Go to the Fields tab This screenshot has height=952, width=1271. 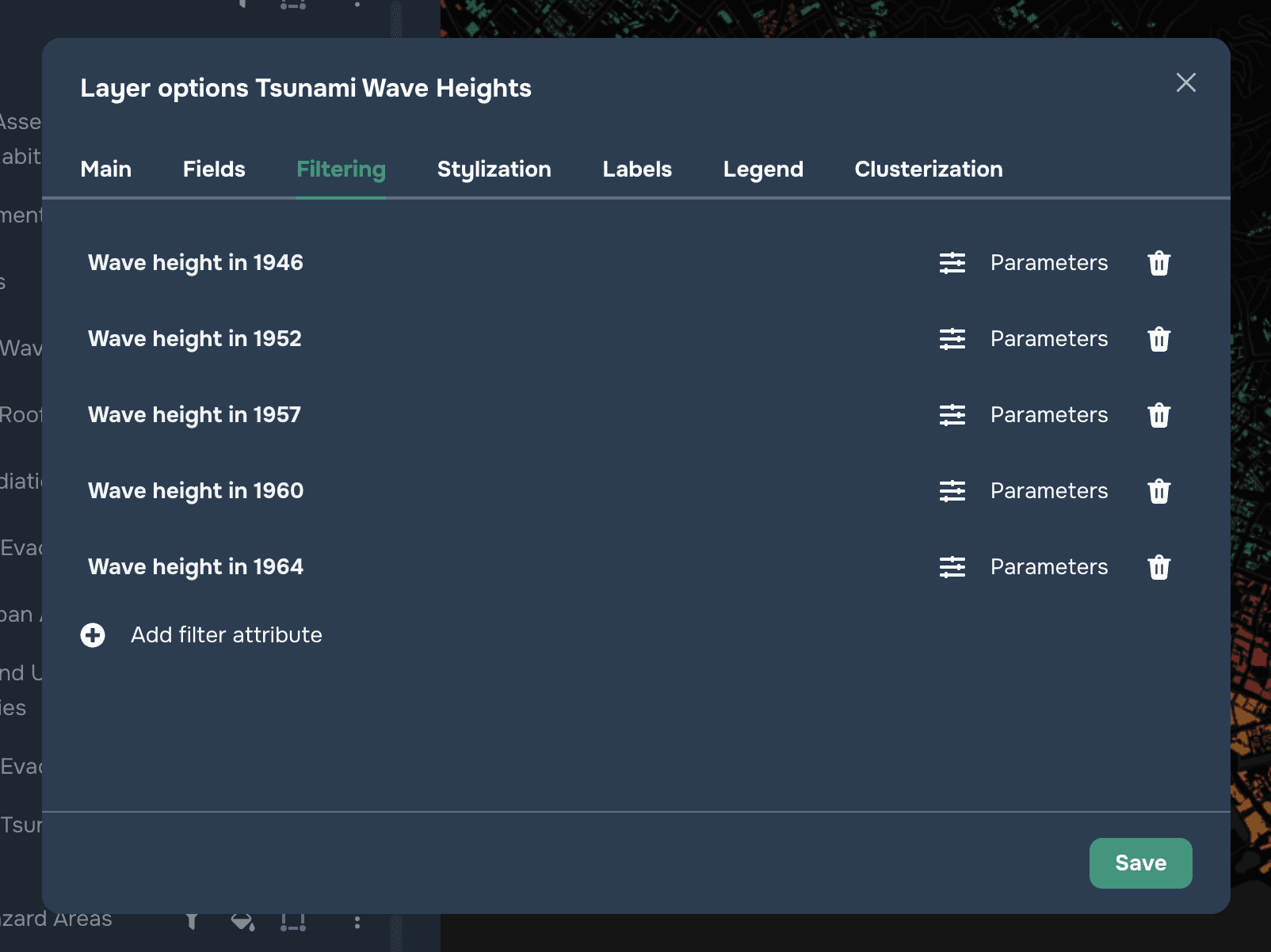click(x=214, y=169)
